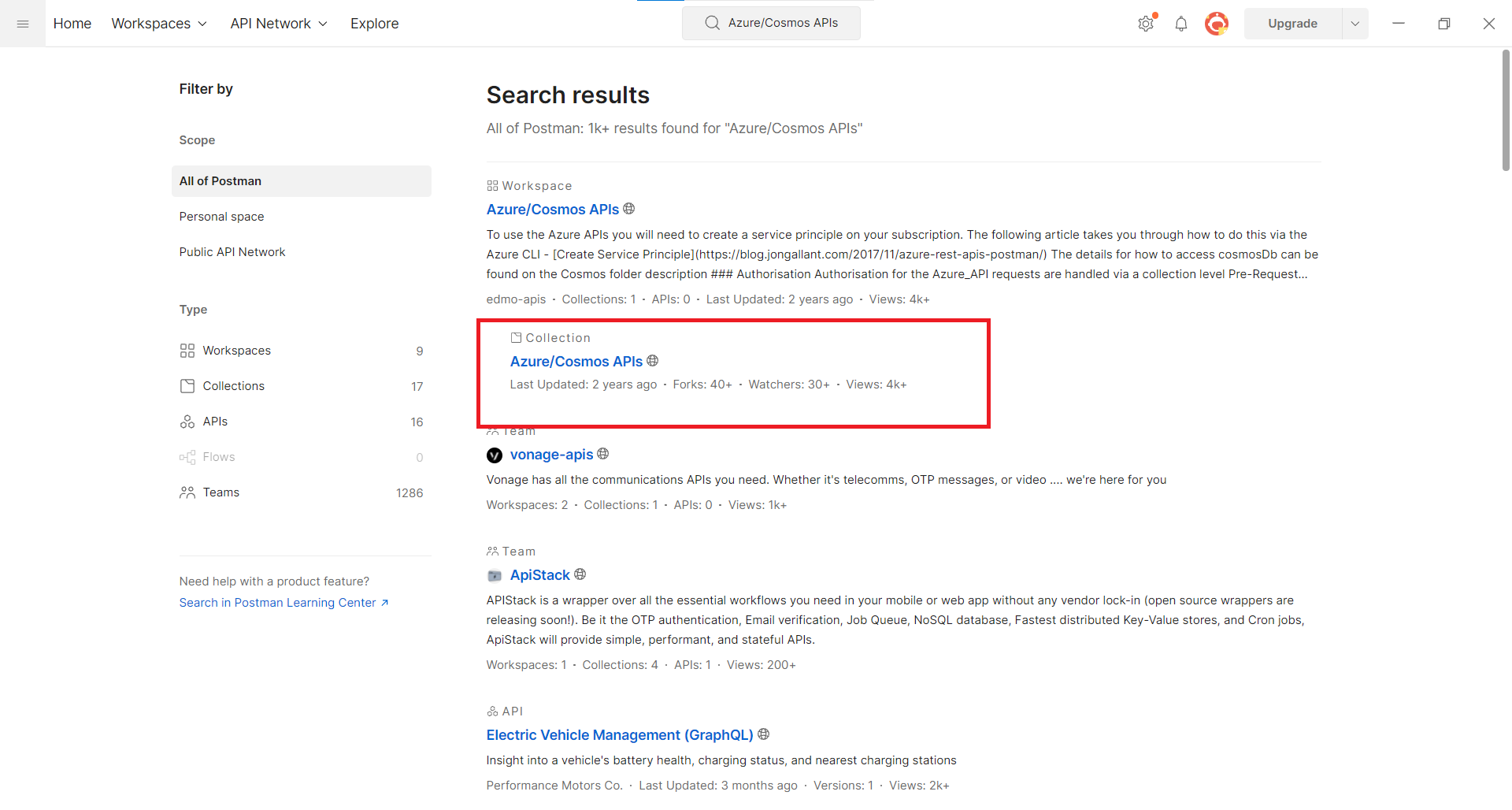Filter results by Collections
The width and height of the screenshot is (1512, 810).
[302, 386]
